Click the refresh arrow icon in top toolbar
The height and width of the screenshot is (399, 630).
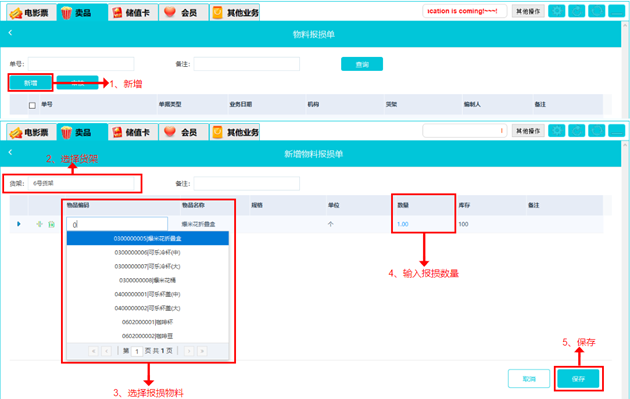(x=577, y=11)
